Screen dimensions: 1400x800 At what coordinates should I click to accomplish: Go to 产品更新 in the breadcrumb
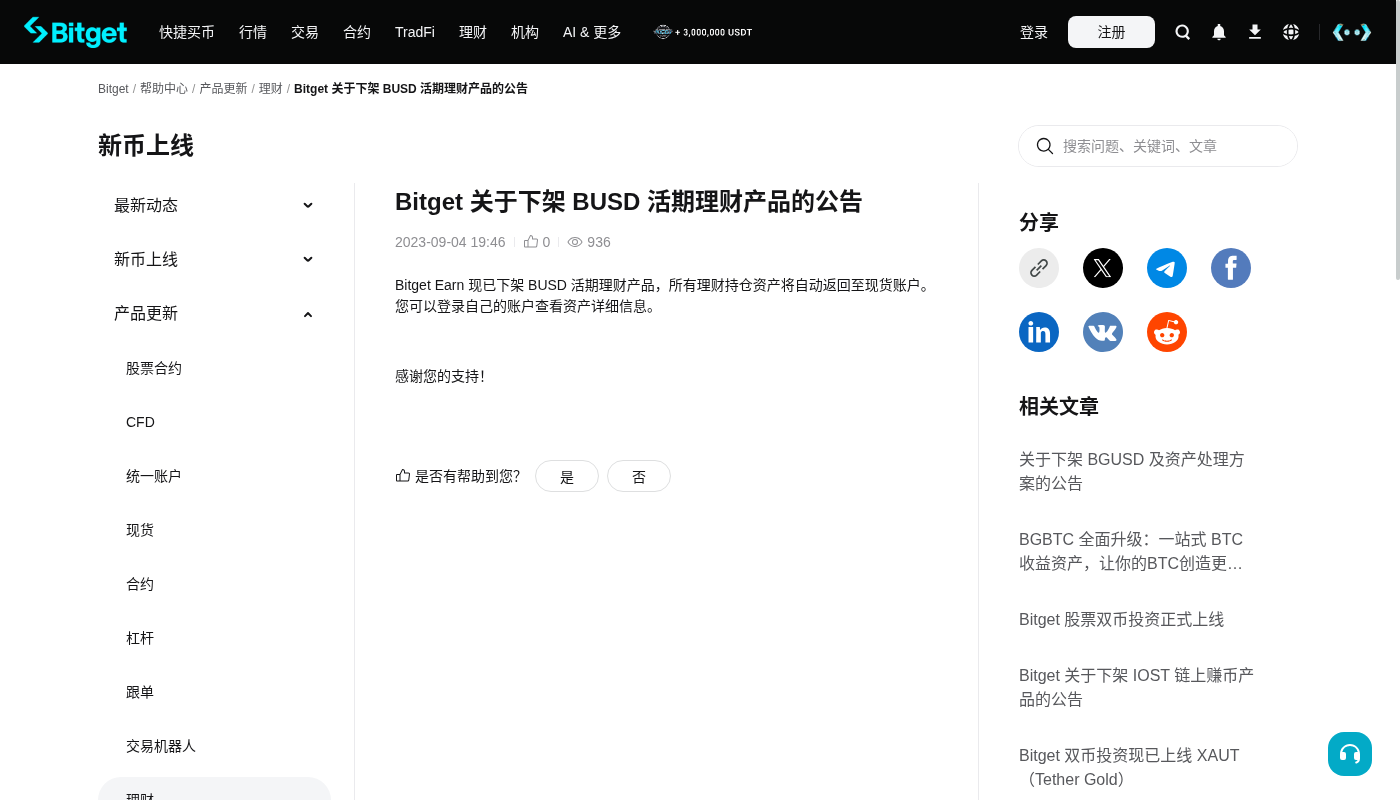[x=223, y=88]
